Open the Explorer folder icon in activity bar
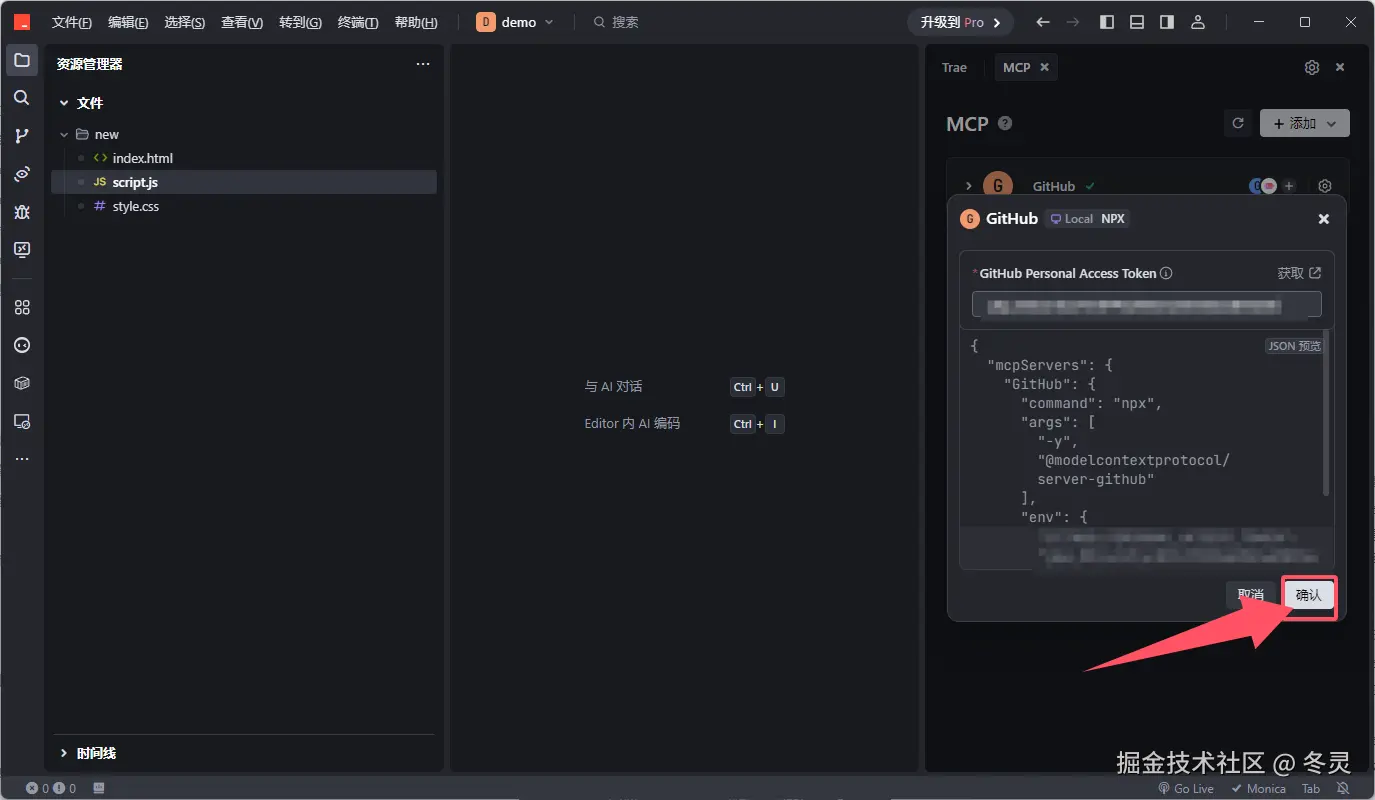1375x800 pixels. (22, 60)
